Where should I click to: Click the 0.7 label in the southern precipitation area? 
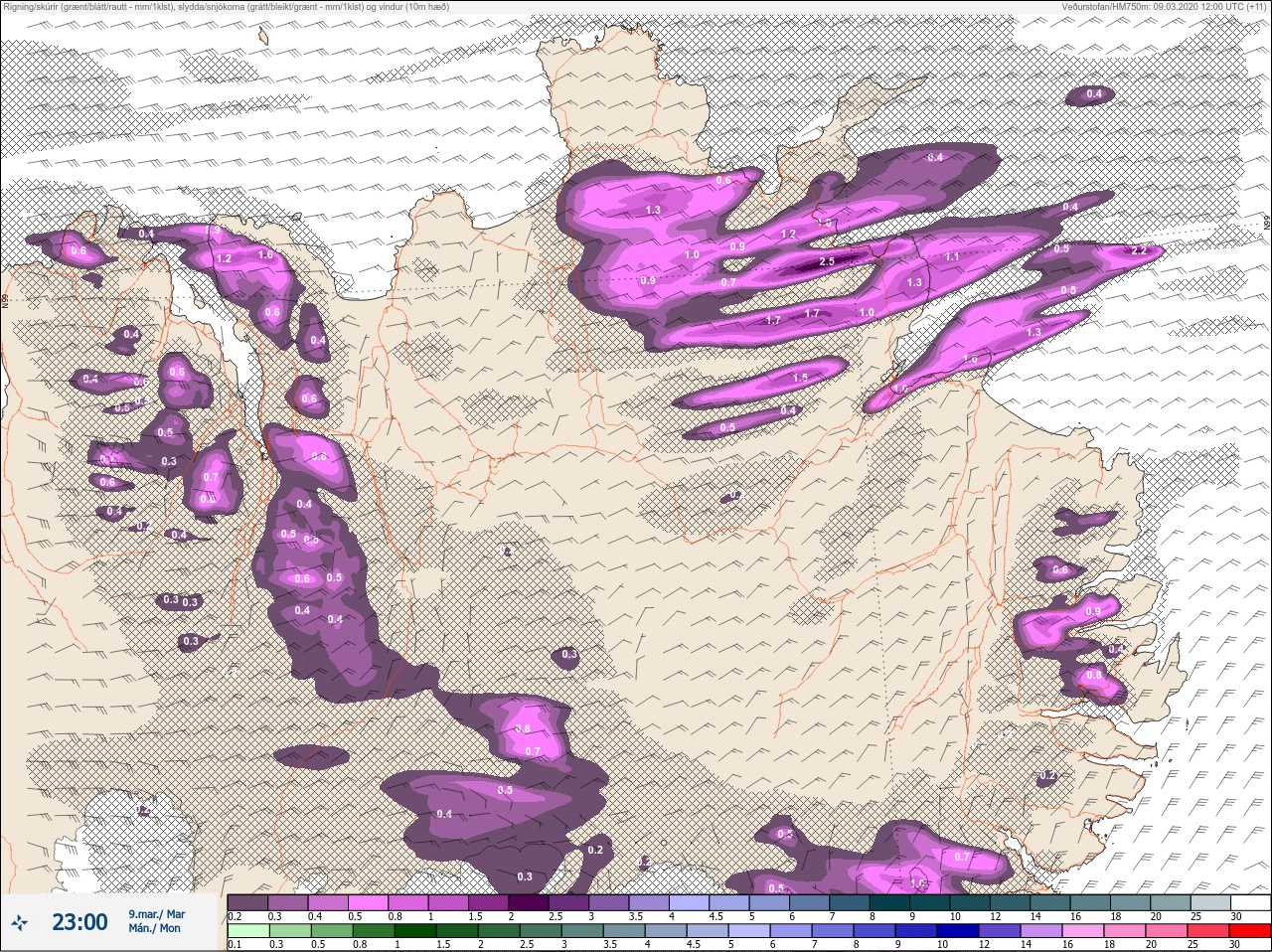[x=532, y=751]
